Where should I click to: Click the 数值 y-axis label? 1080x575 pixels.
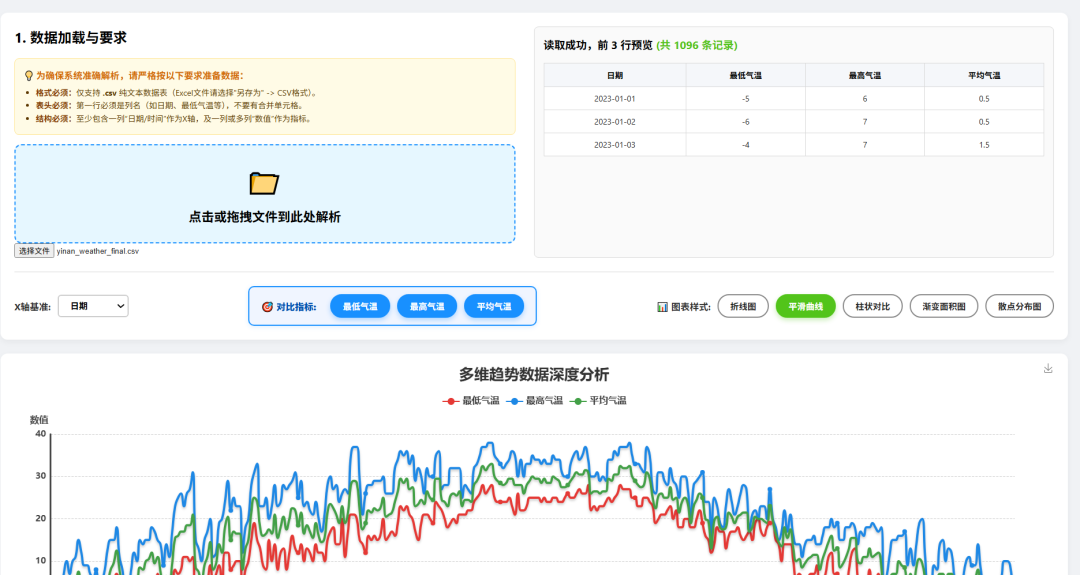[x=39, y=419]
